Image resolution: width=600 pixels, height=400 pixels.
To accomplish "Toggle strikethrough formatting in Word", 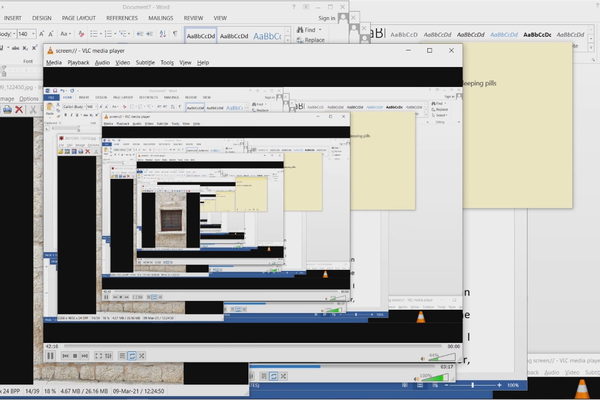I will tap(16, 48).
